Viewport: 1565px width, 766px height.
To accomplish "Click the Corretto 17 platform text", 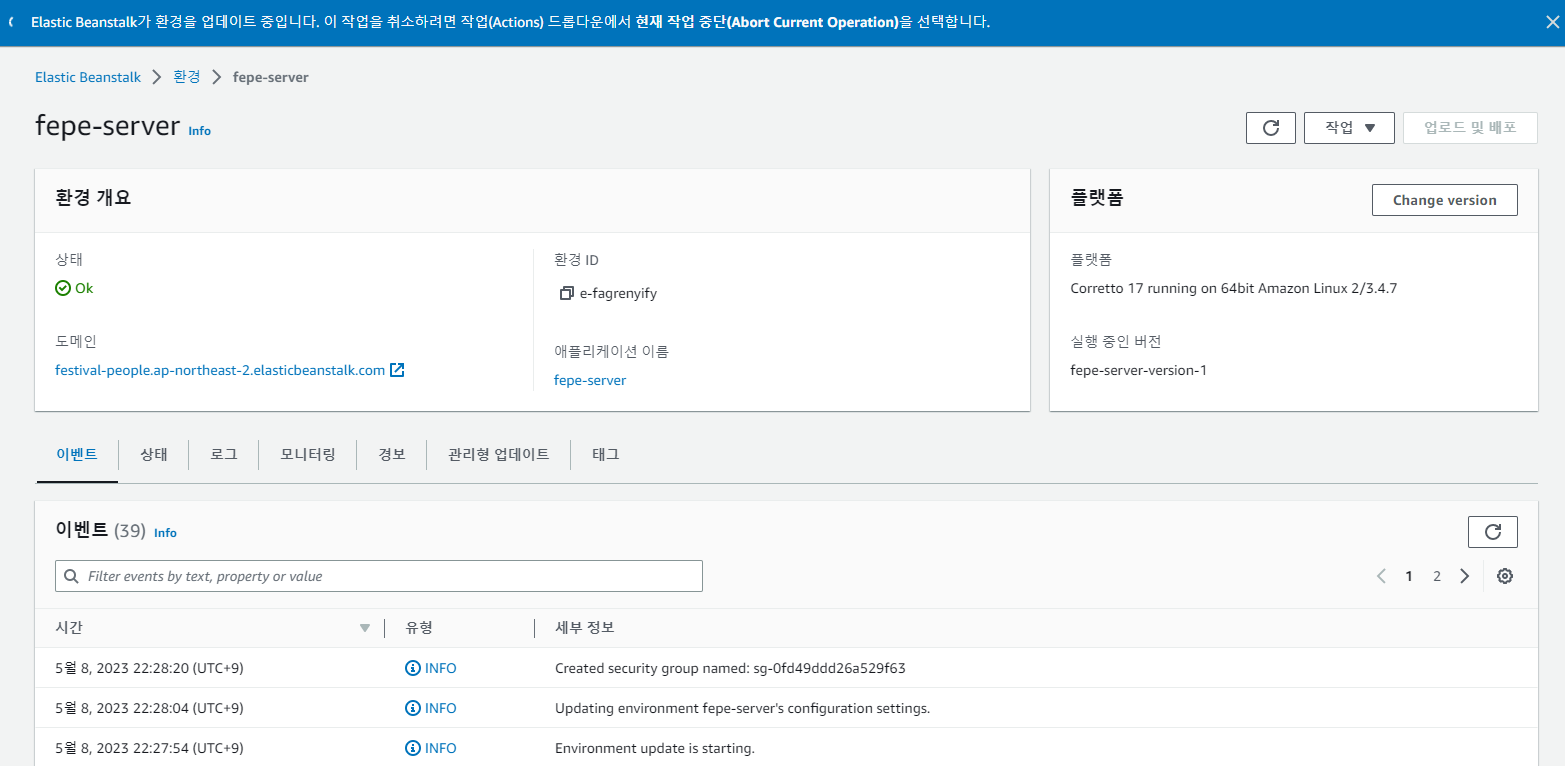I will tap(1233, 289).
